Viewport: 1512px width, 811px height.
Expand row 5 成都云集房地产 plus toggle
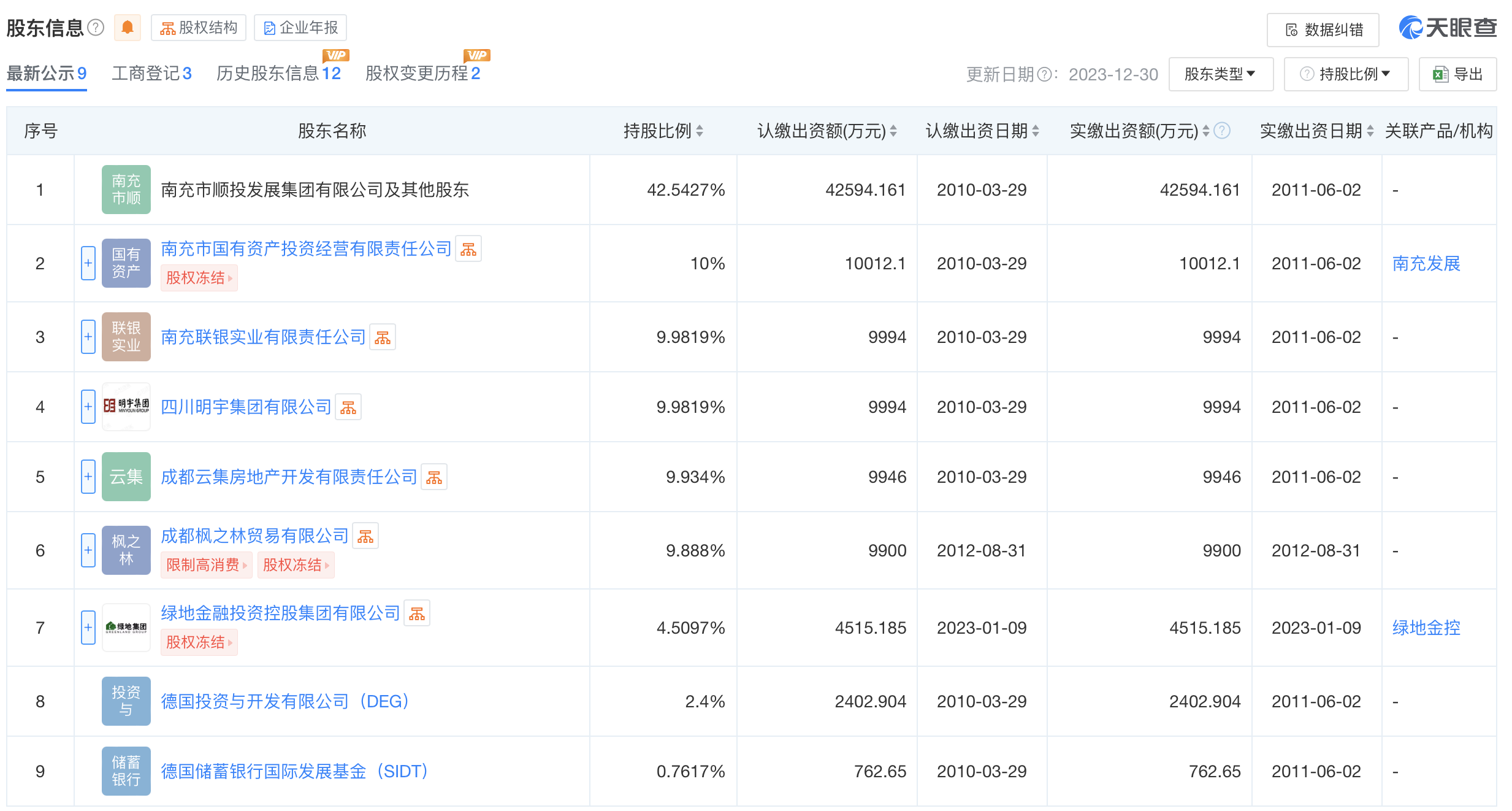click(x=88, y=477)
